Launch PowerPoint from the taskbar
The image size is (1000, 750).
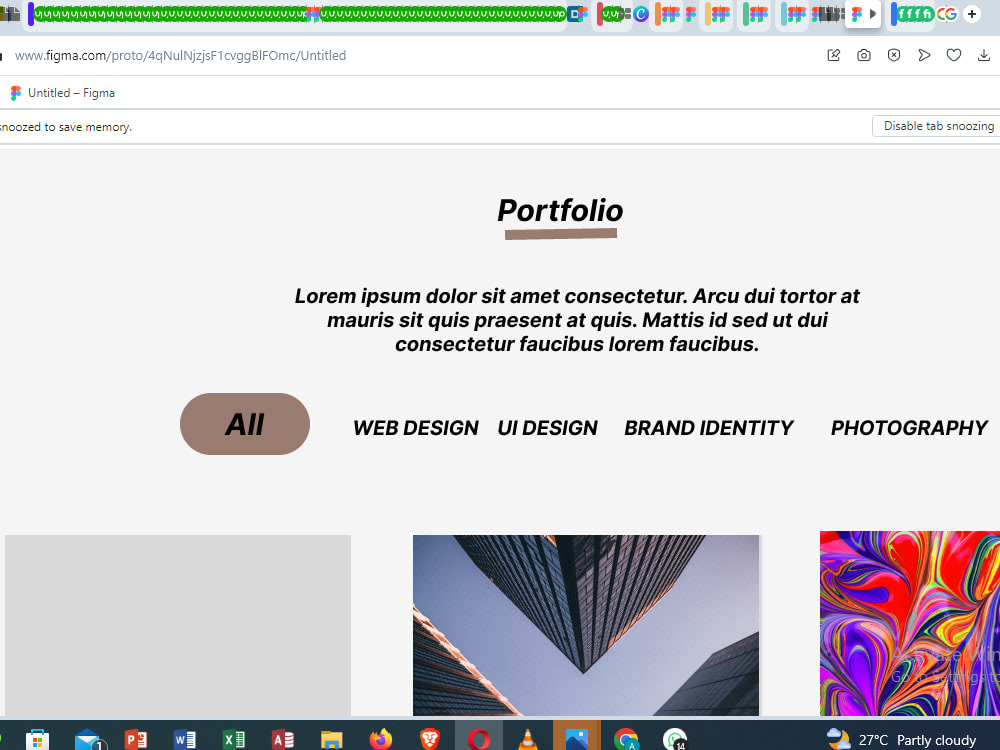[135, 740]
